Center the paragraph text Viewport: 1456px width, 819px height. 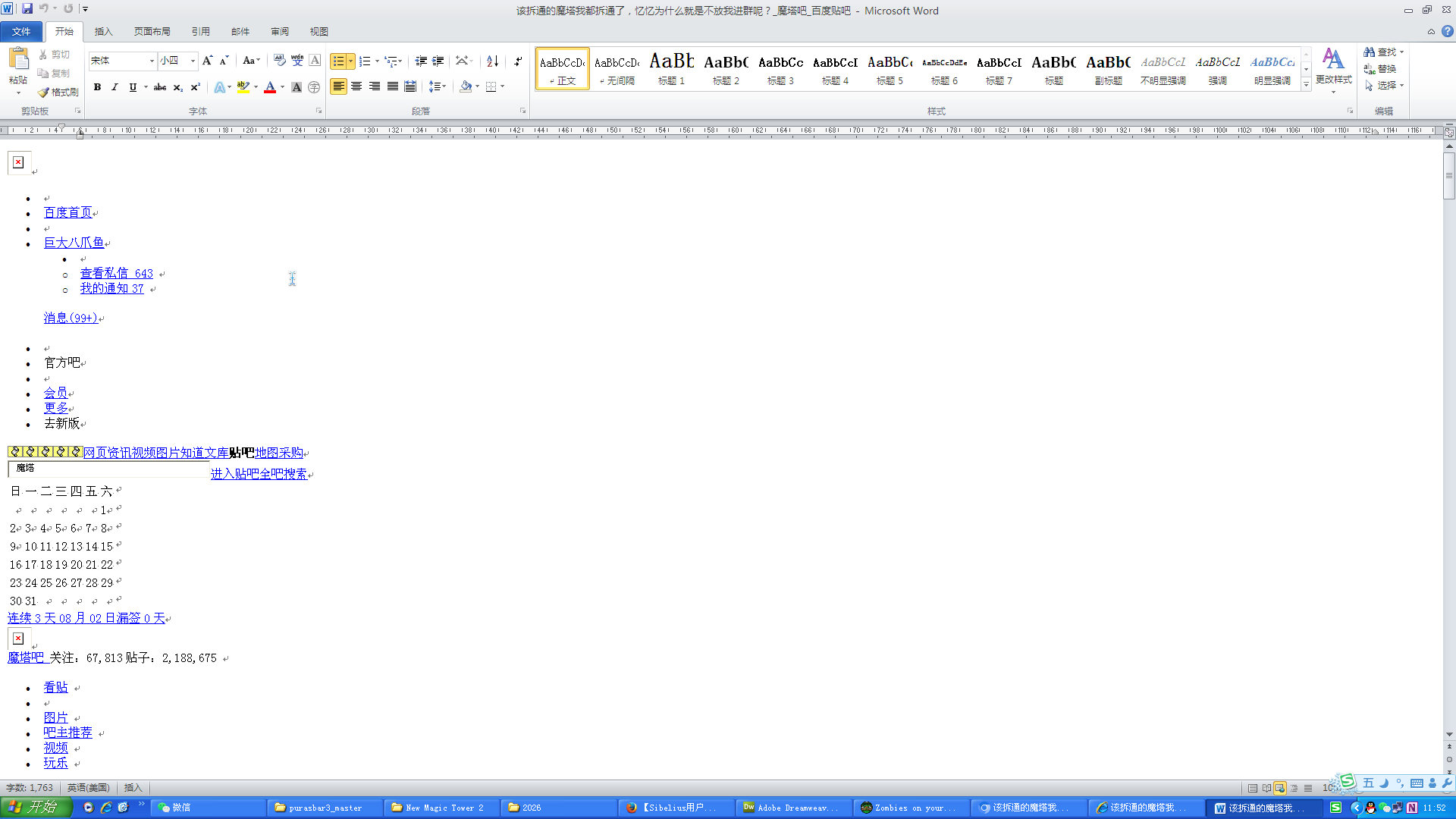coord(356,86)
